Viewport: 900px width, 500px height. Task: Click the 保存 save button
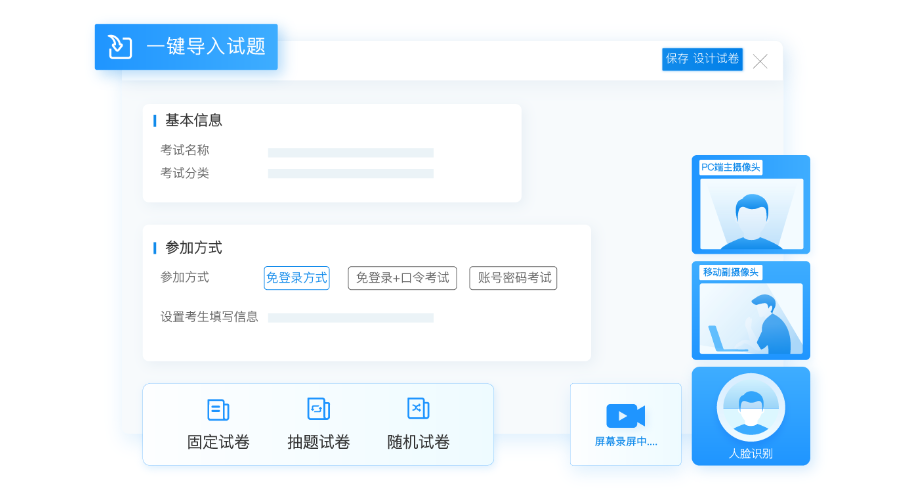pos(677,59)
